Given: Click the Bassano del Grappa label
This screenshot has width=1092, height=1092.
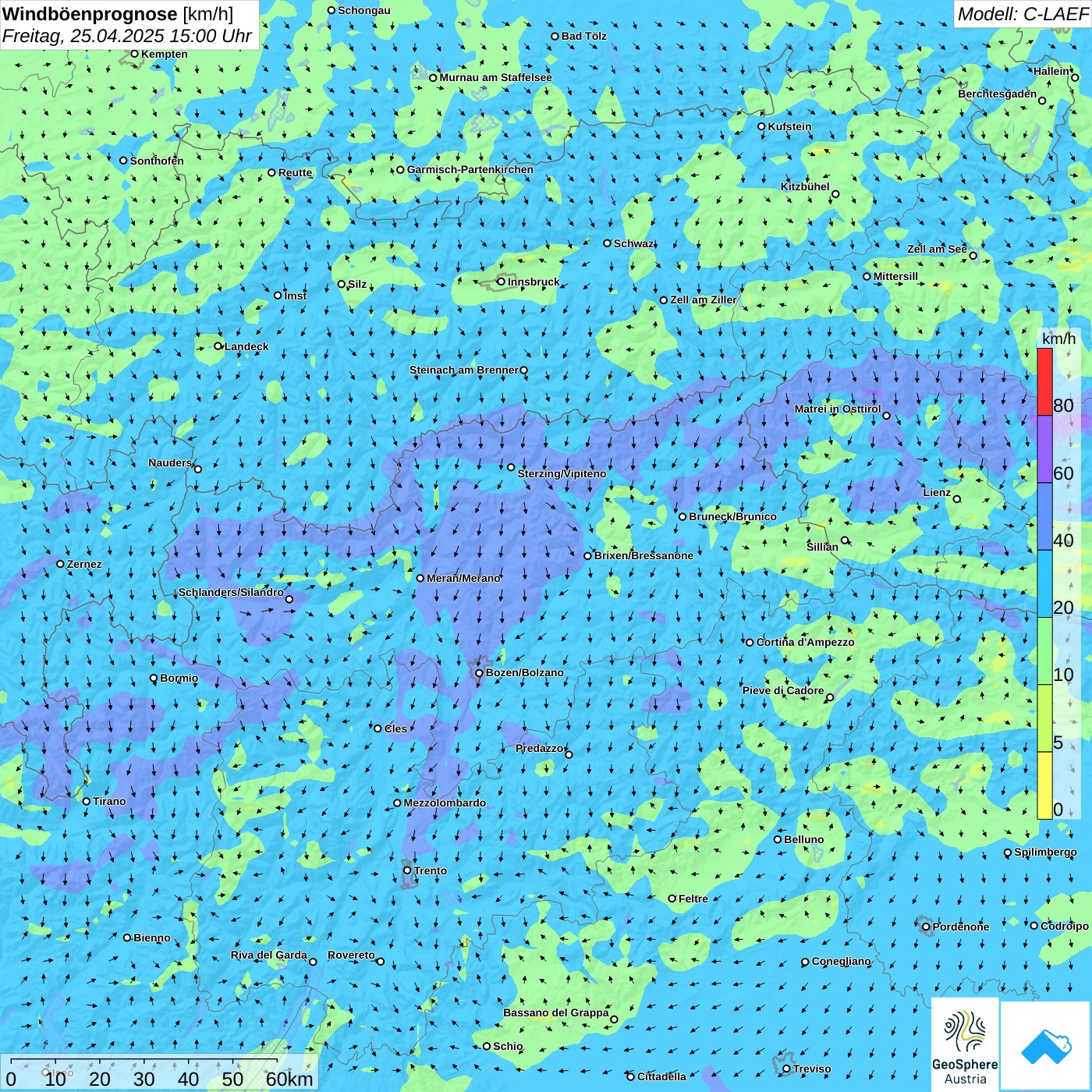Looking at the screenshot, I should [556, 1013].
